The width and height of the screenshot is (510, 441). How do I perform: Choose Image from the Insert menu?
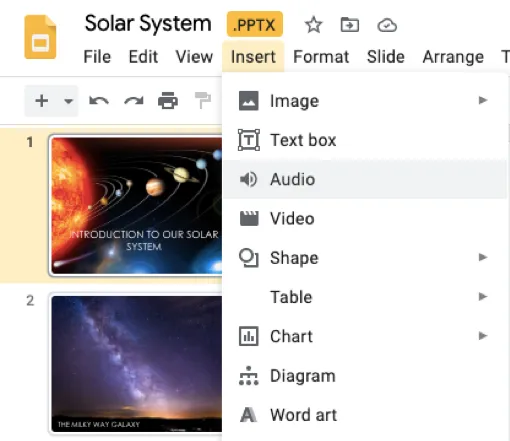click(365, 101)
